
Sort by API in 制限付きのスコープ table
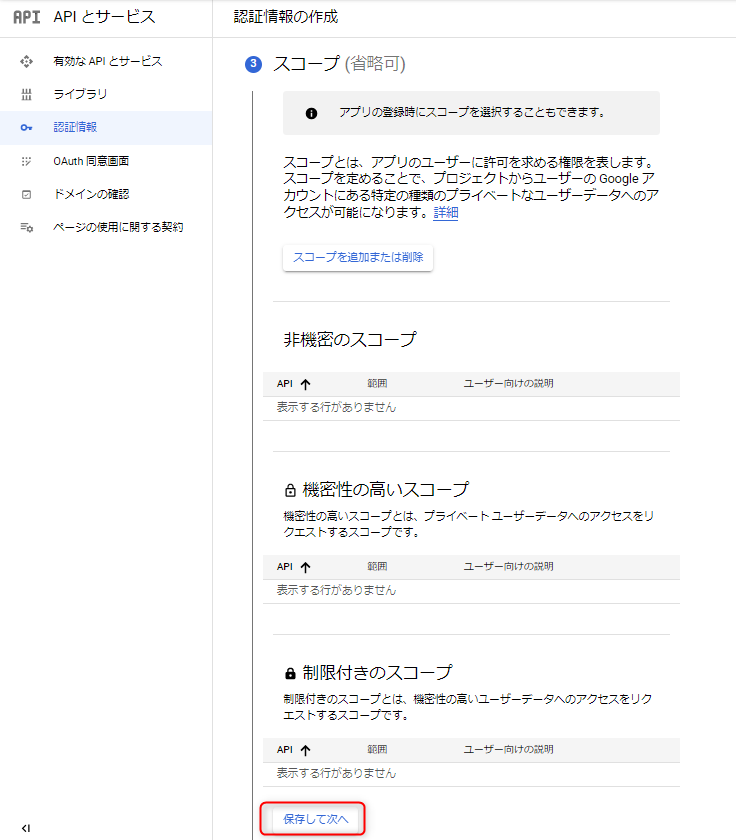tap(305, 749)
